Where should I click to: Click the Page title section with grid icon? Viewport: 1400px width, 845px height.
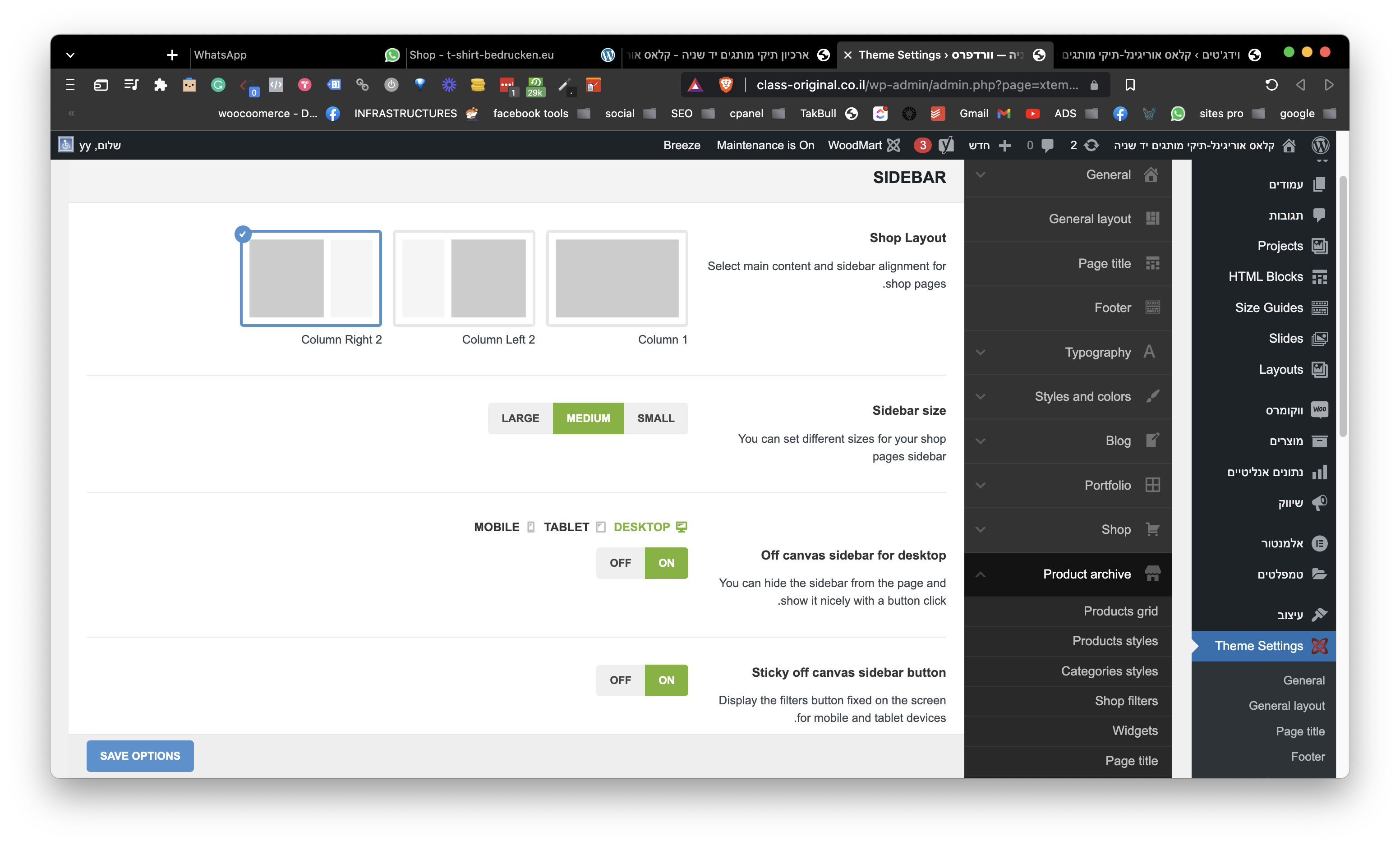1068,263
